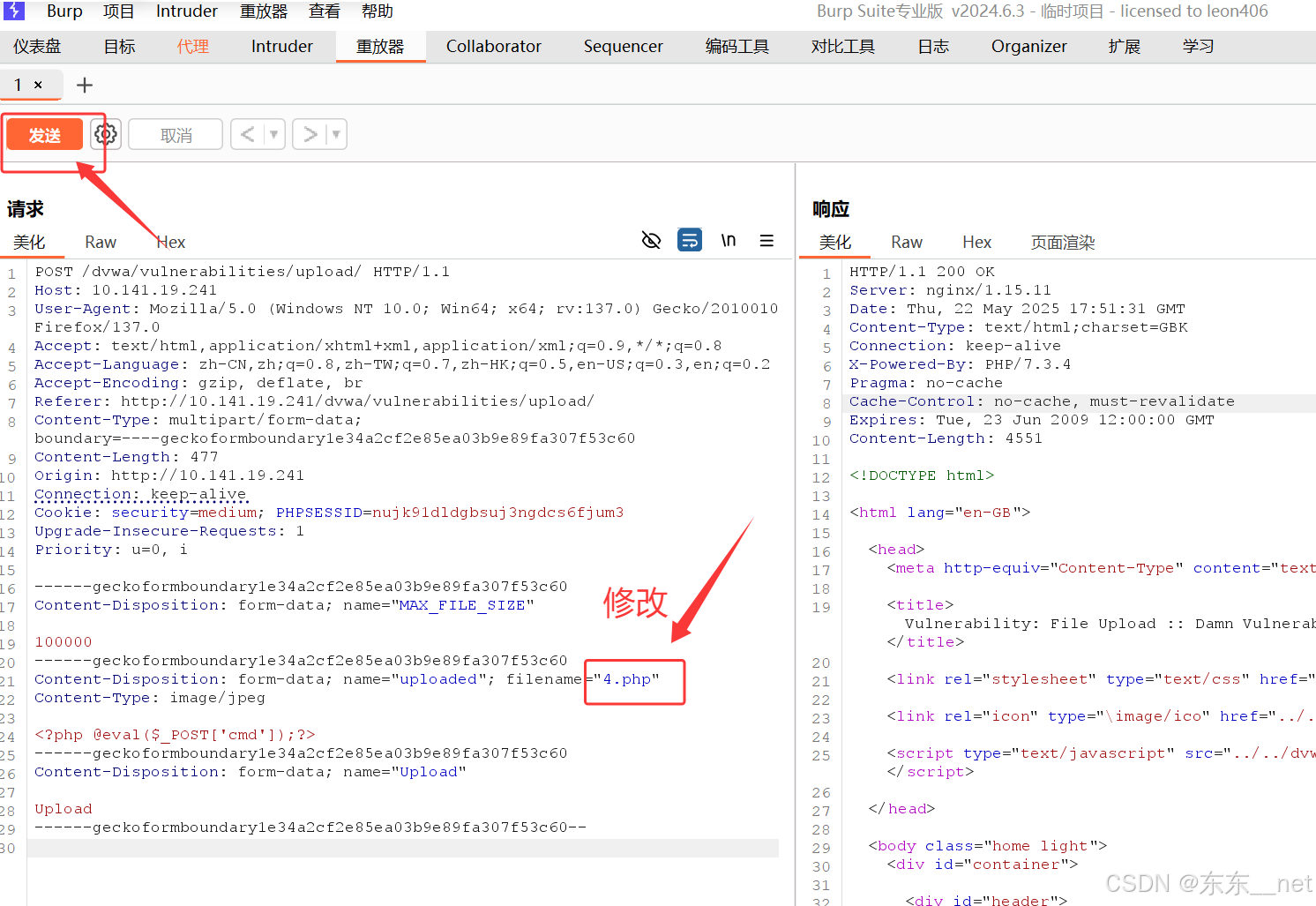Switch to the Organizer tab
This screenshot has height=906, width=1316.
point(1029,47)
